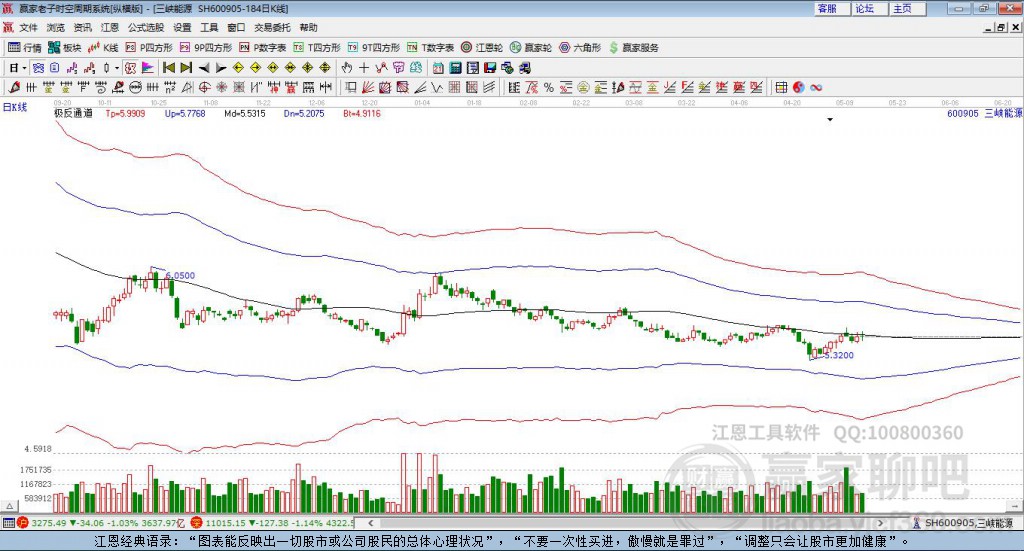Open the 公式选股 menu
The image size is (1024, 551).
[145, 28]
